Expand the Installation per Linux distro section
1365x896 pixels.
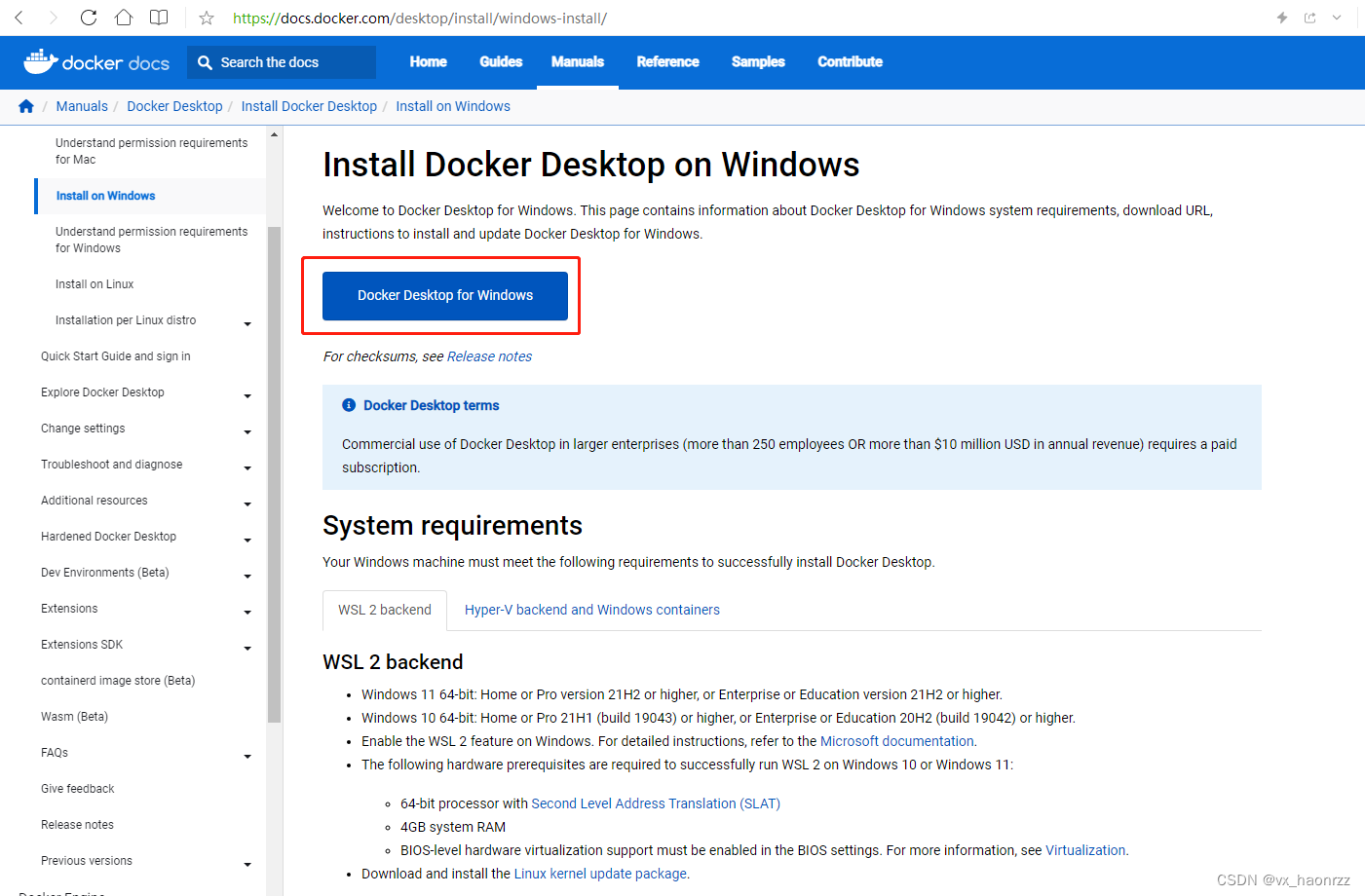tap(247, 322)
